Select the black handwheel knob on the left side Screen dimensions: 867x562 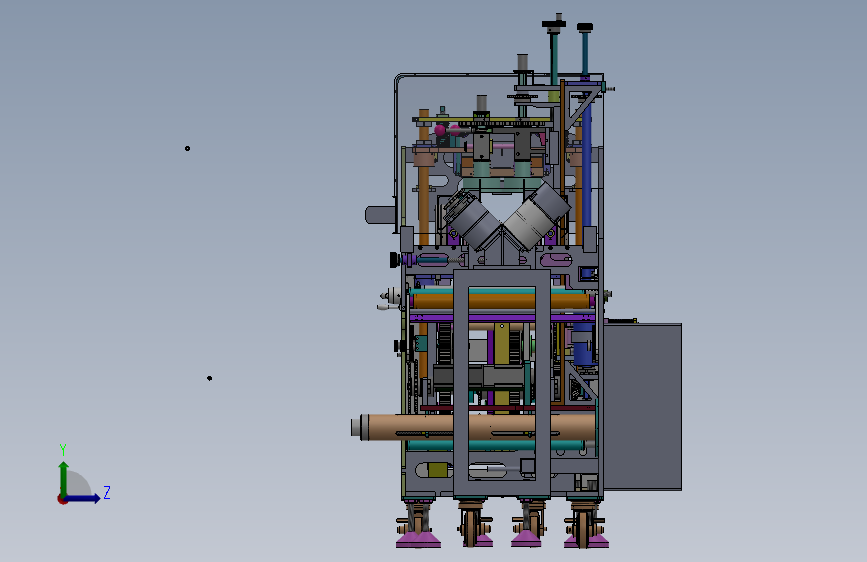[x=394, y=259]
